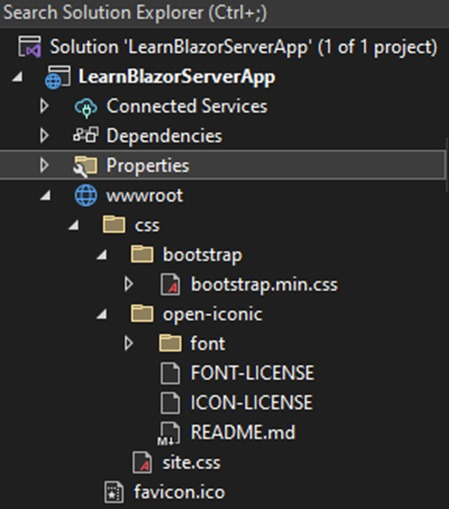The height and width of the screenshot is (509, 449).
Task: Collapse the wwwroot folder
Action: (46, 196)
